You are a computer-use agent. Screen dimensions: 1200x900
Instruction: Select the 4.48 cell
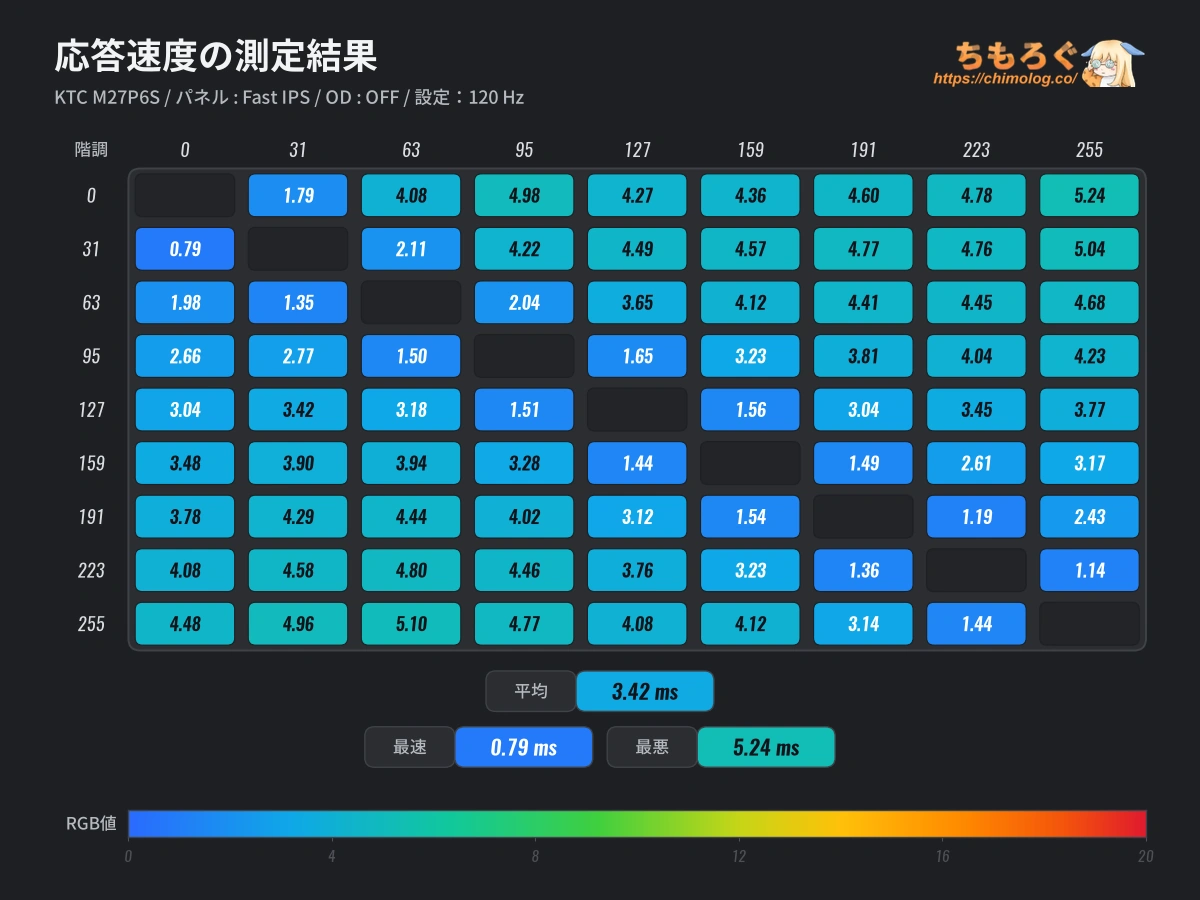185,624
